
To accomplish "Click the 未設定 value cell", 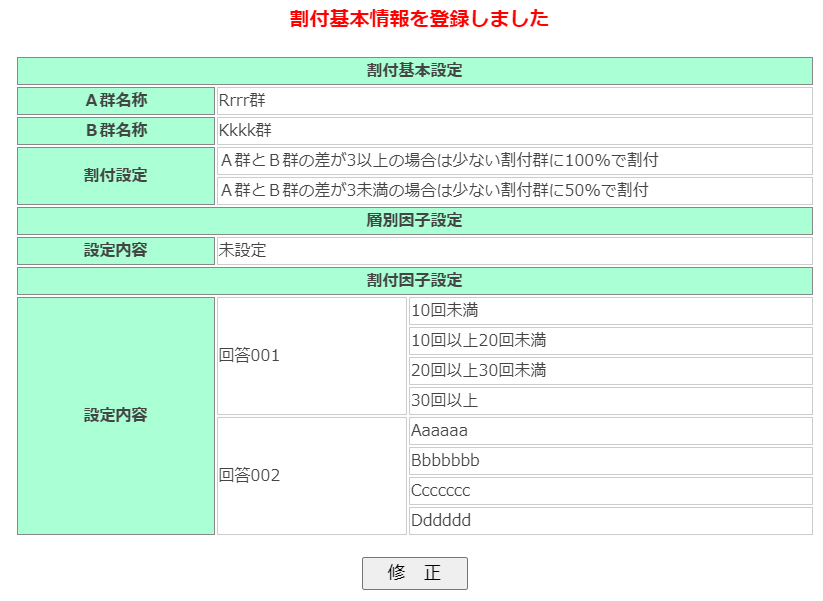I will pos(514,251).
